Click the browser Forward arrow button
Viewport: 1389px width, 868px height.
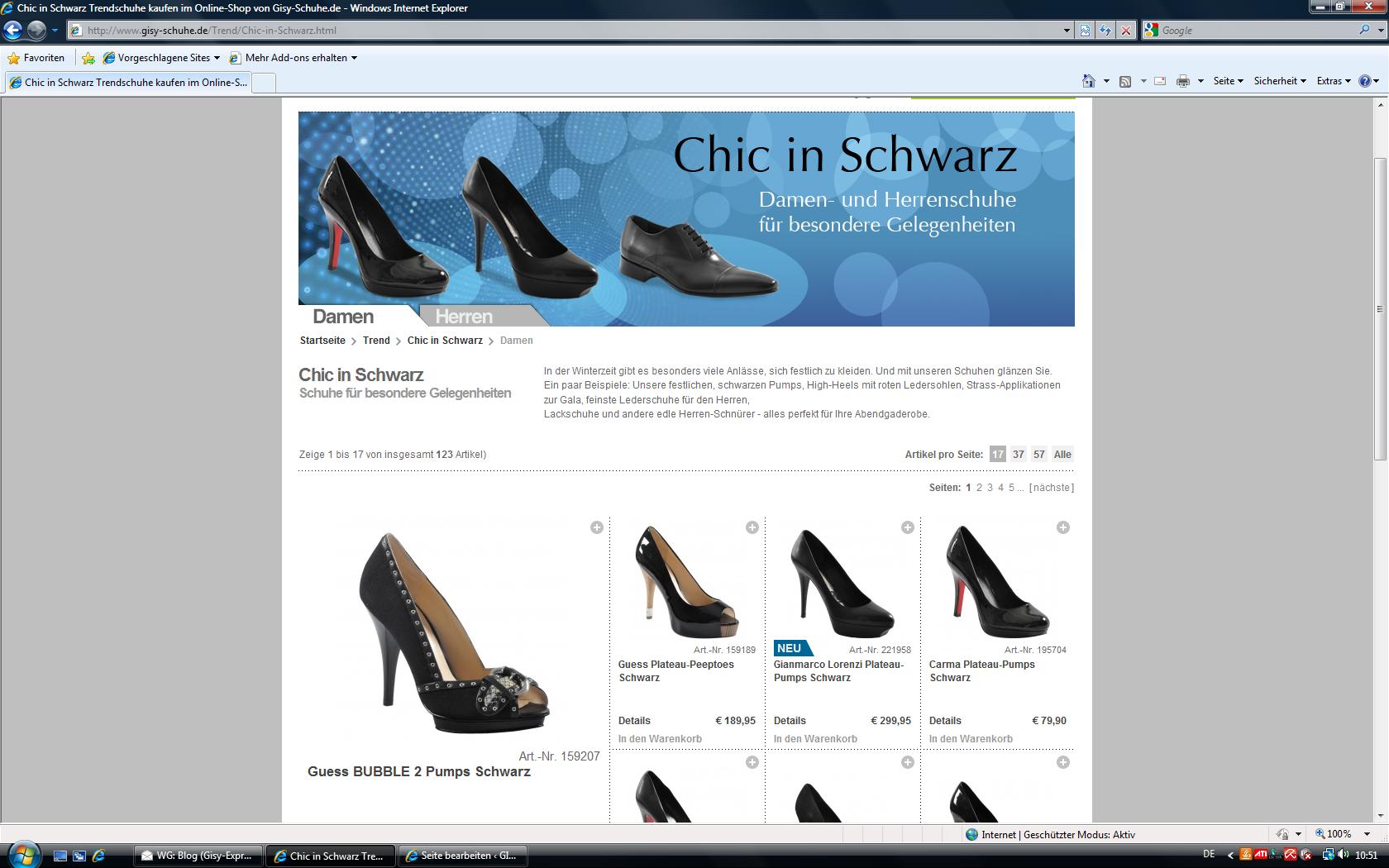click(x=36, y=31)
